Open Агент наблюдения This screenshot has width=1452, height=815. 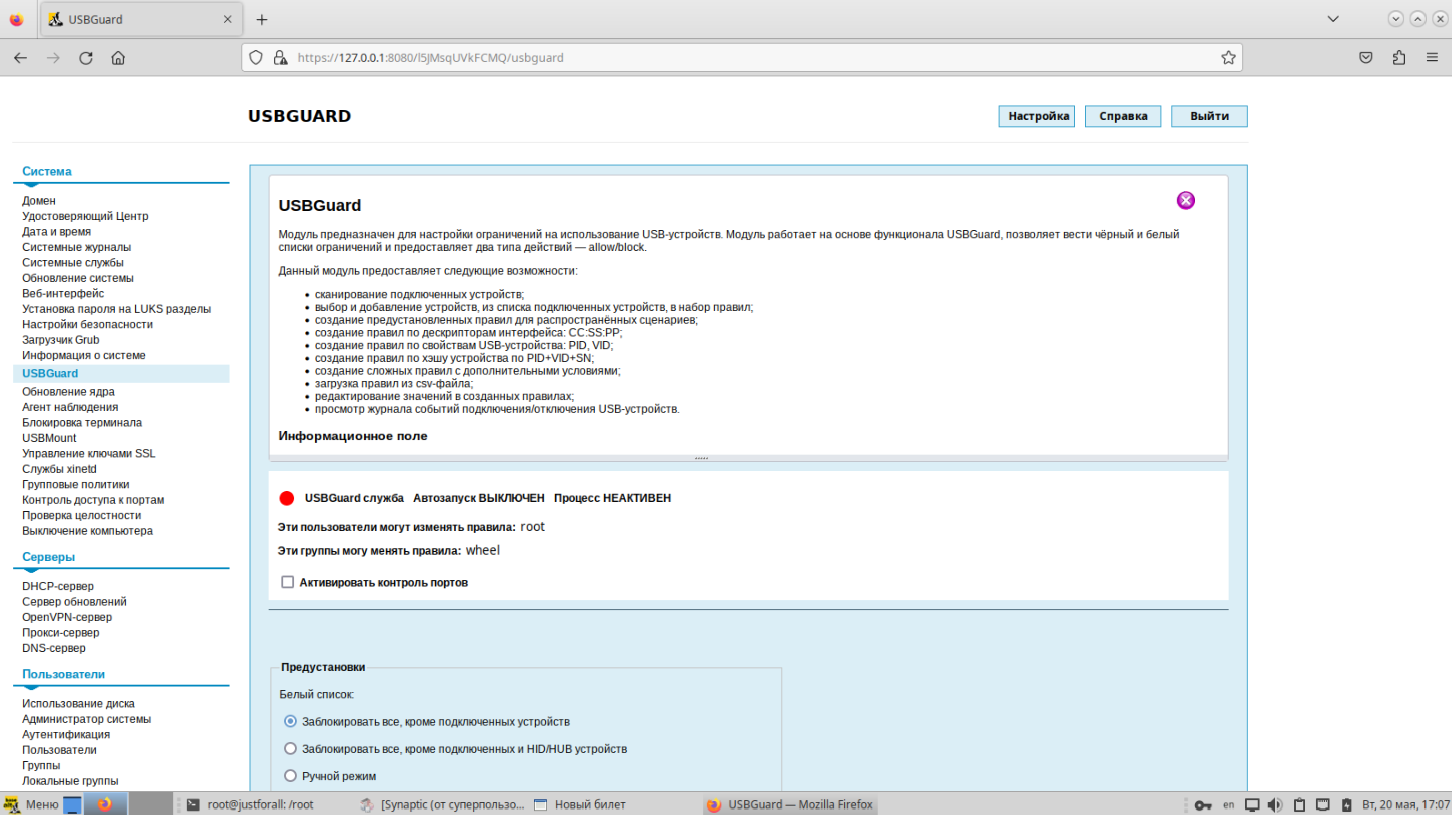[x=70, y=407]
